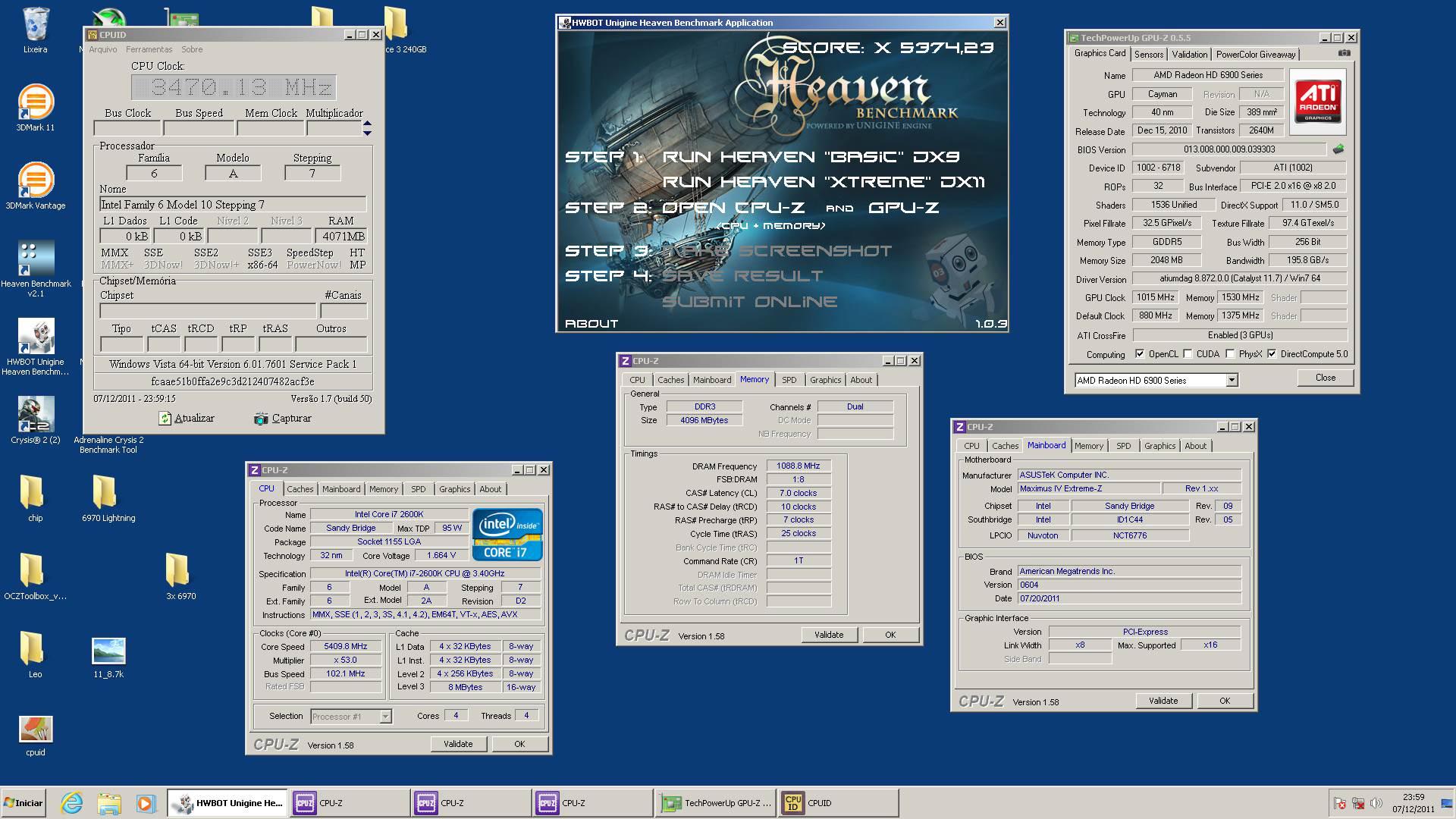Select Graphics tab in CPU-Z Mainboard window
The height and width of the screenshot is (819, 1456).
point(1159,446)
